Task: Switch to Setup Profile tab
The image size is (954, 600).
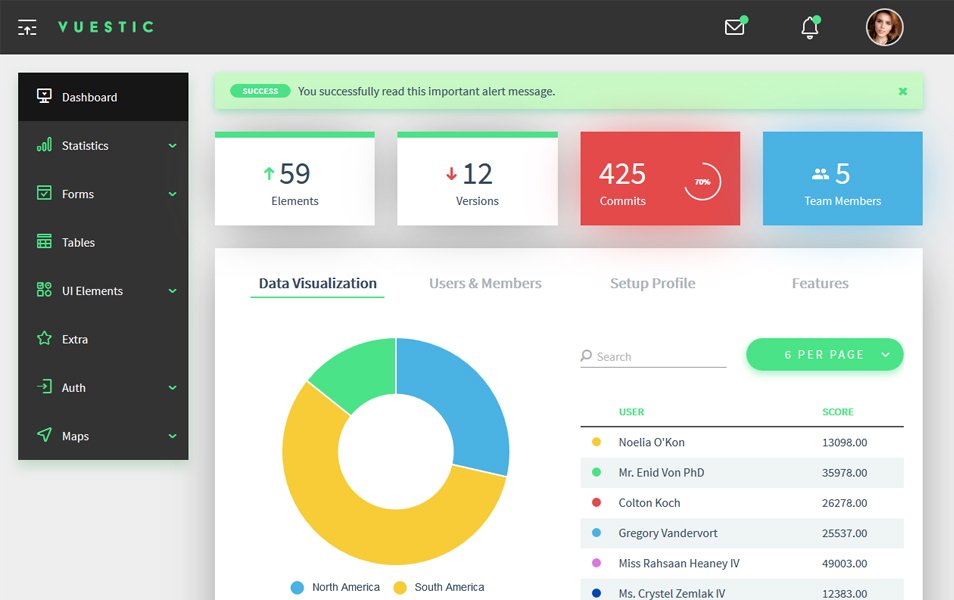Action: pyautogui.click(x=653, y=283)
